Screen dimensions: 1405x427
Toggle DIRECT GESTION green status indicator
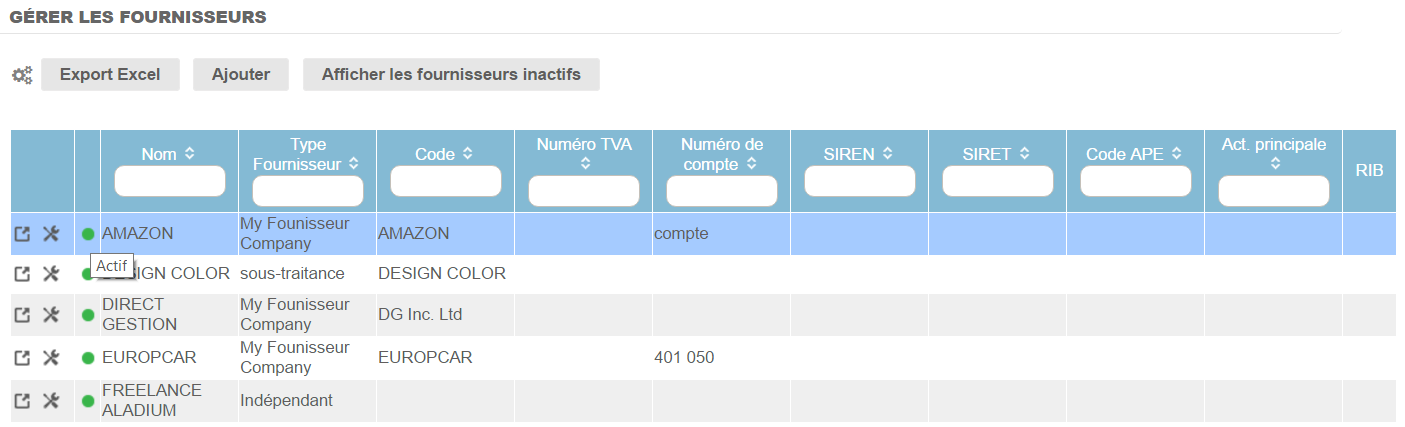click(x=88, y=315)
